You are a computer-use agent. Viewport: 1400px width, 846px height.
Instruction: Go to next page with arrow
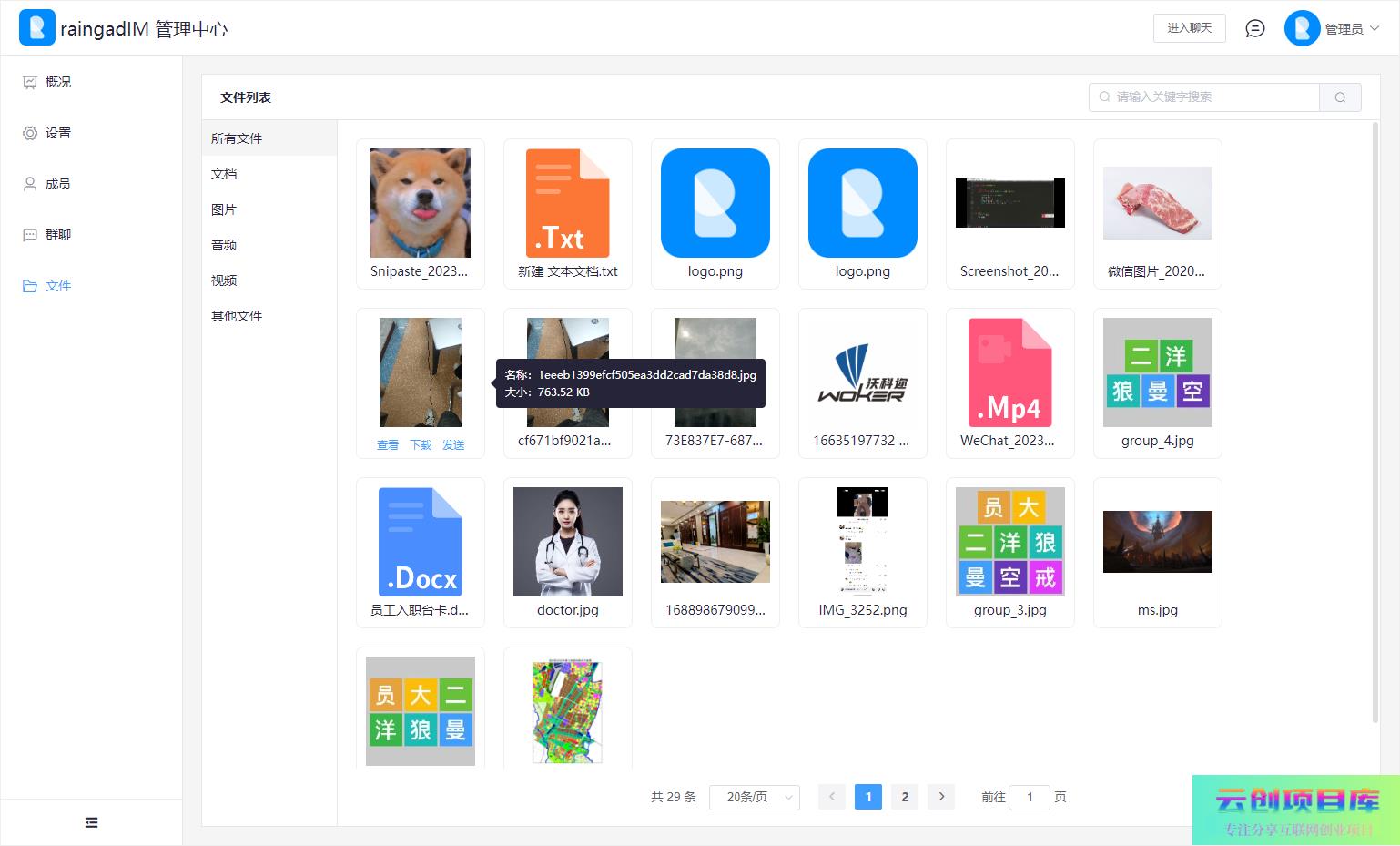941,797
